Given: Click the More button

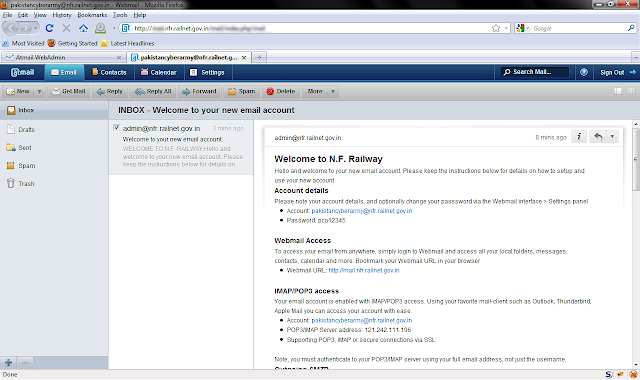Looking at the screenshot, I should point(315,91).
